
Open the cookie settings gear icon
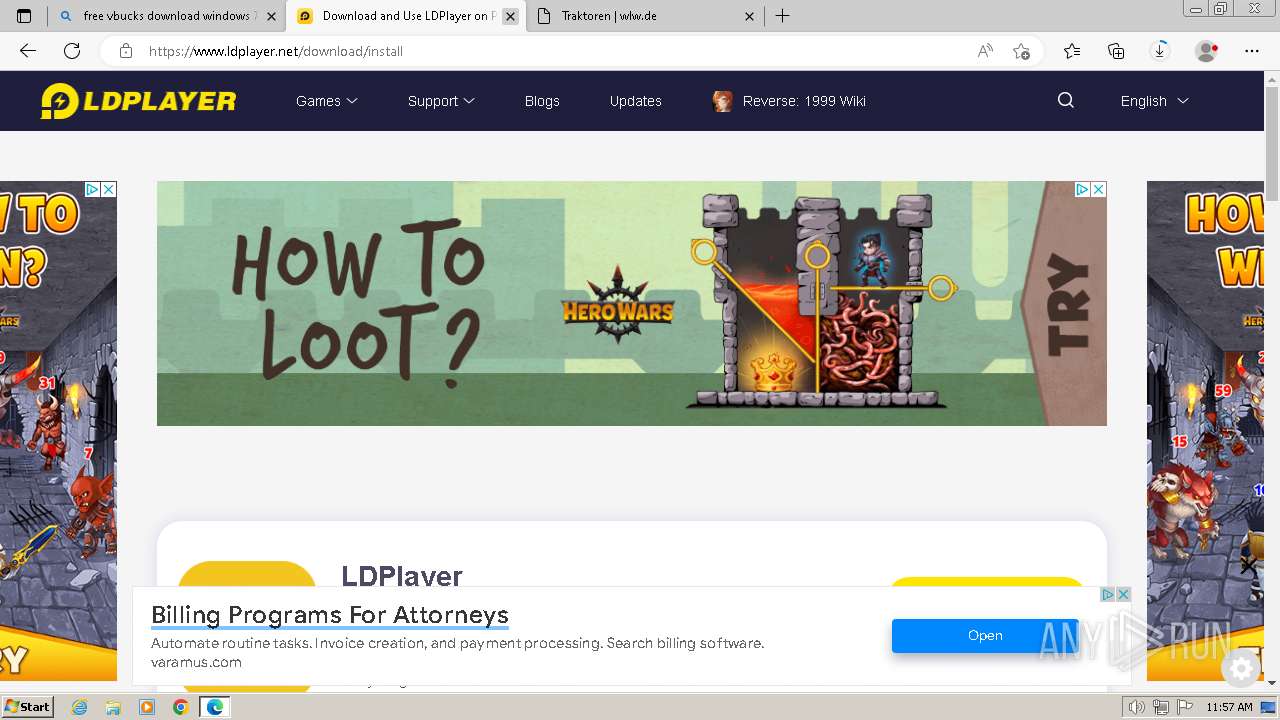click(1242, 668)
